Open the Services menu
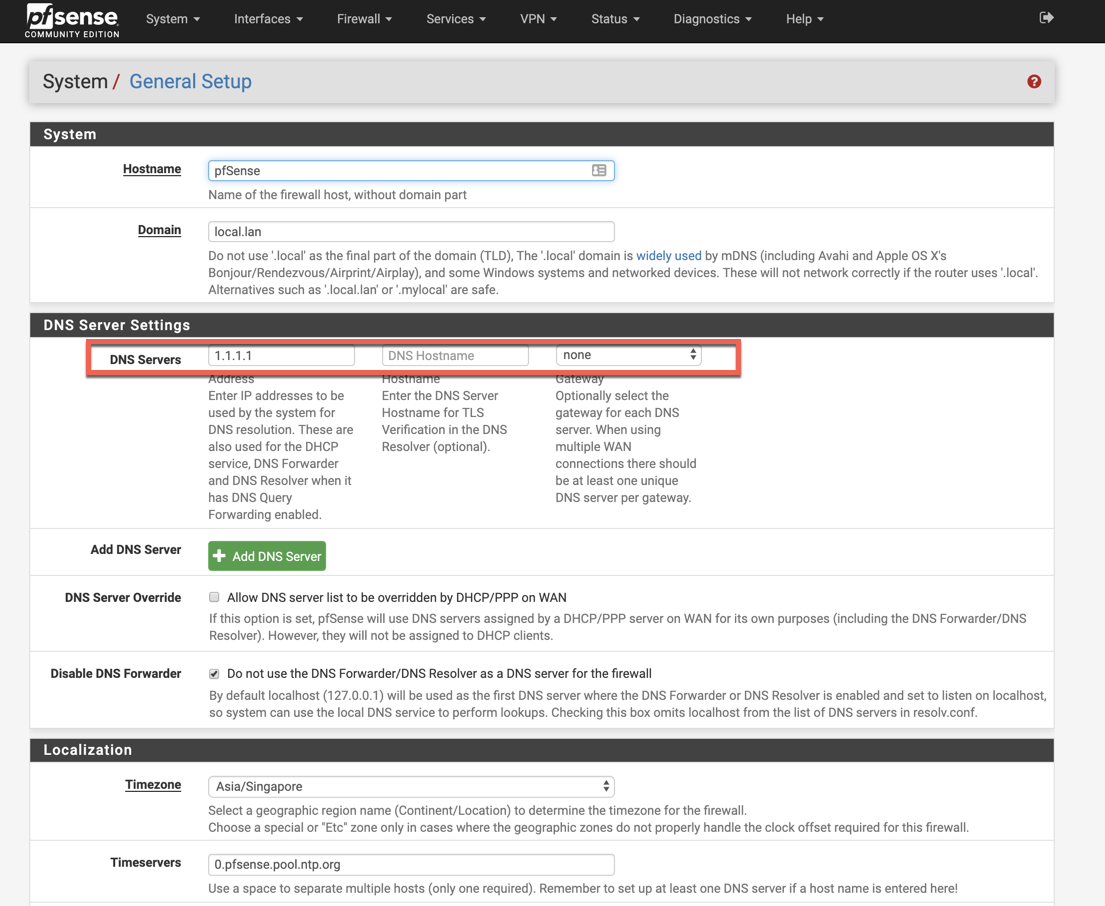The height and width of the screenshot is (906, 1105). pyautogui.click(x=456, y=19)
